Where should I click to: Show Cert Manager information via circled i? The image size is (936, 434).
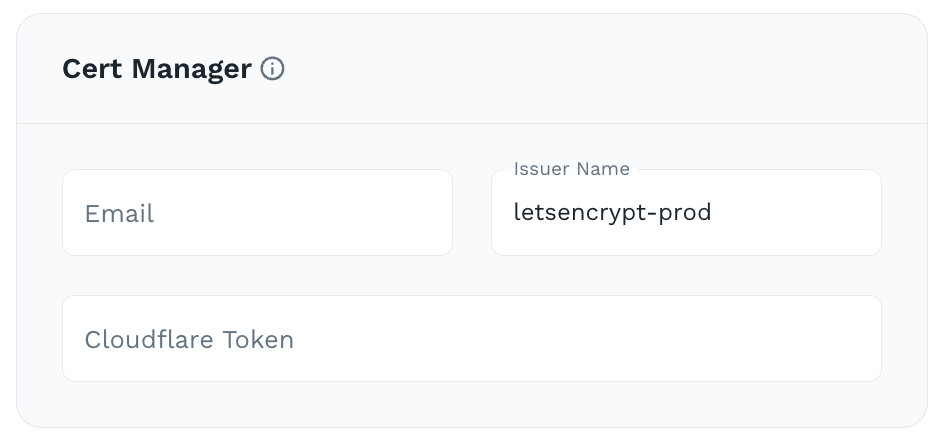pyautogui.click(x=272, y=69)
